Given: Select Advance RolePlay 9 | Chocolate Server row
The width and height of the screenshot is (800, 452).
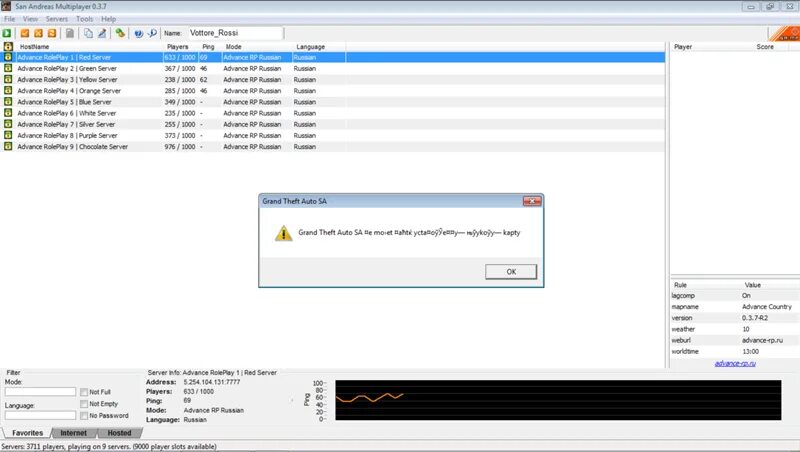Looking at the screenshot, I should [333, 146].
